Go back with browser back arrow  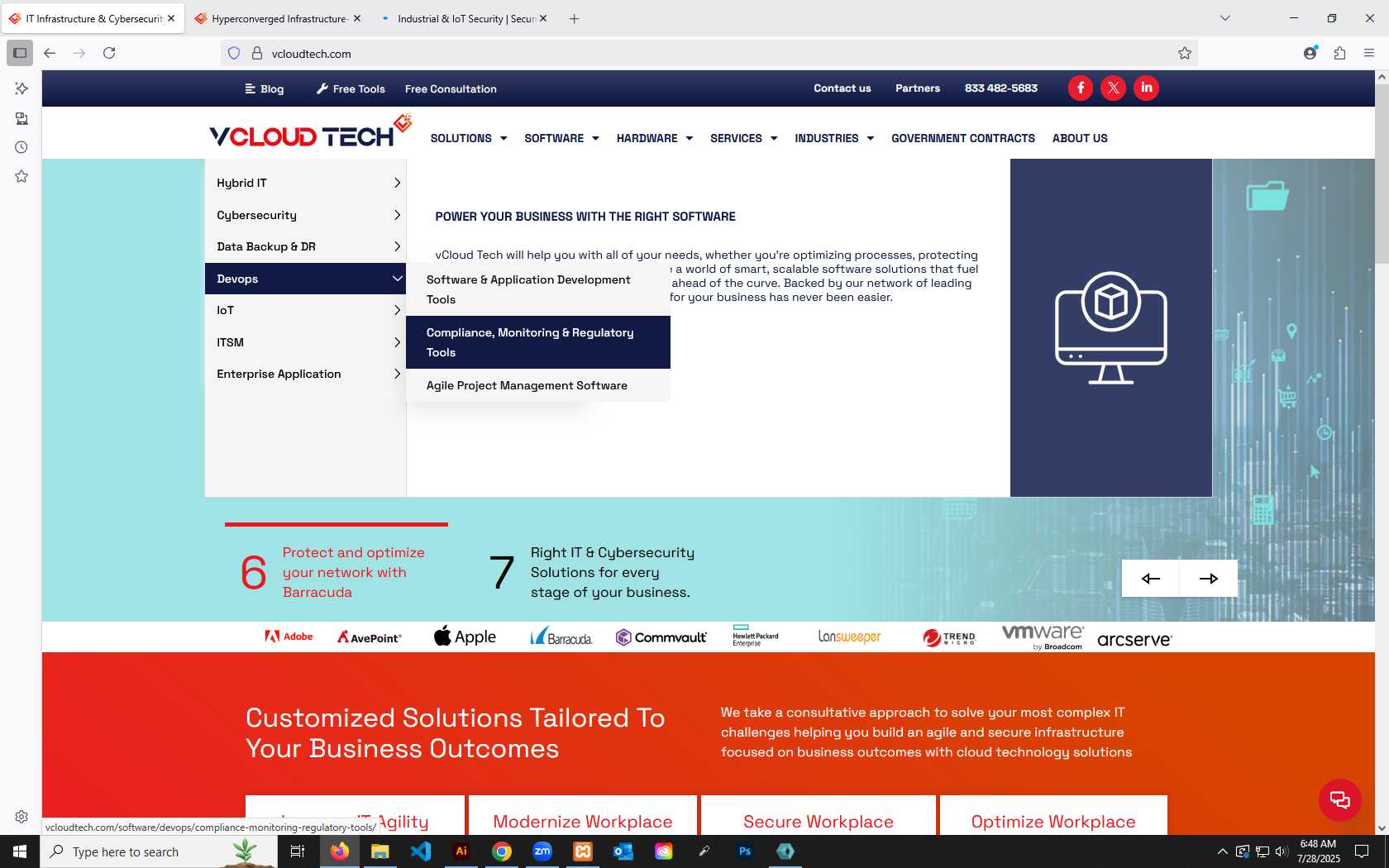click(50, 53)
